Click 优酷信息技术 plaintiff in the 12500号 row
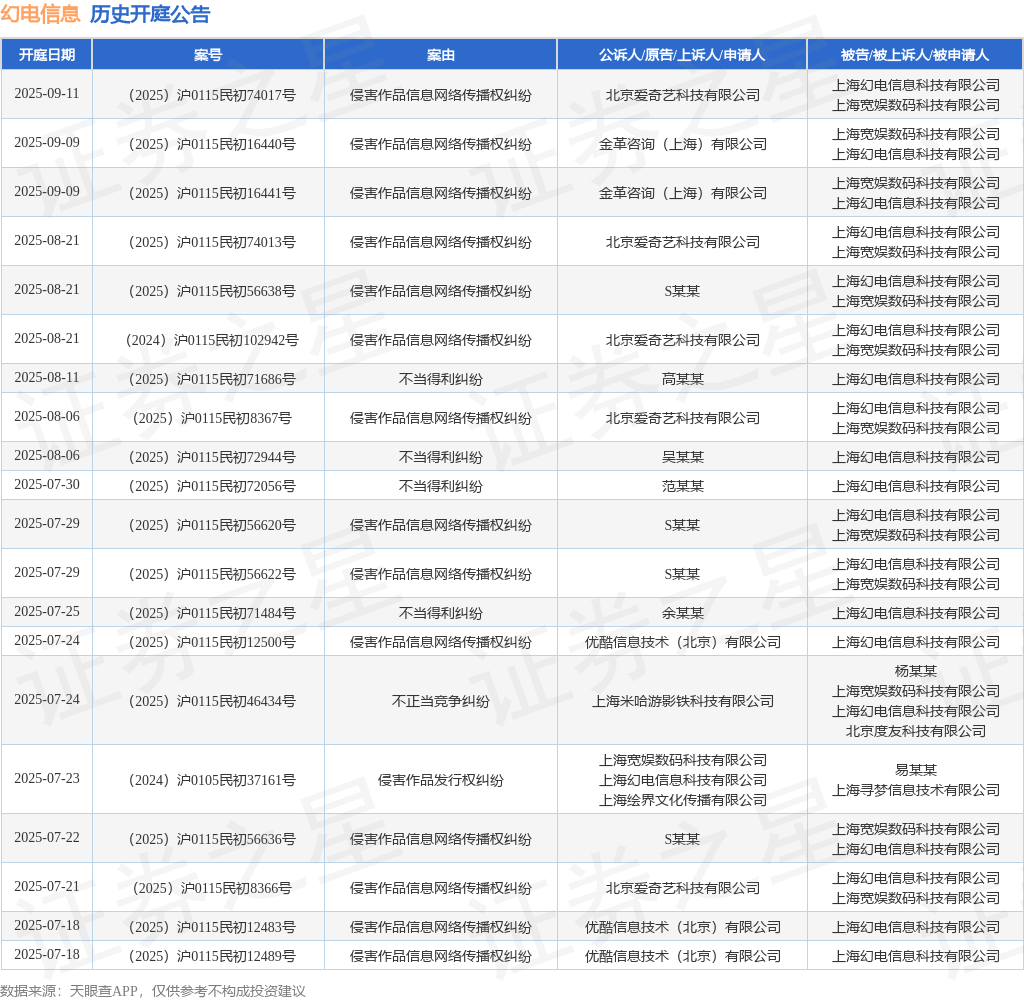1024x1000 pixels. pos(682,642)
